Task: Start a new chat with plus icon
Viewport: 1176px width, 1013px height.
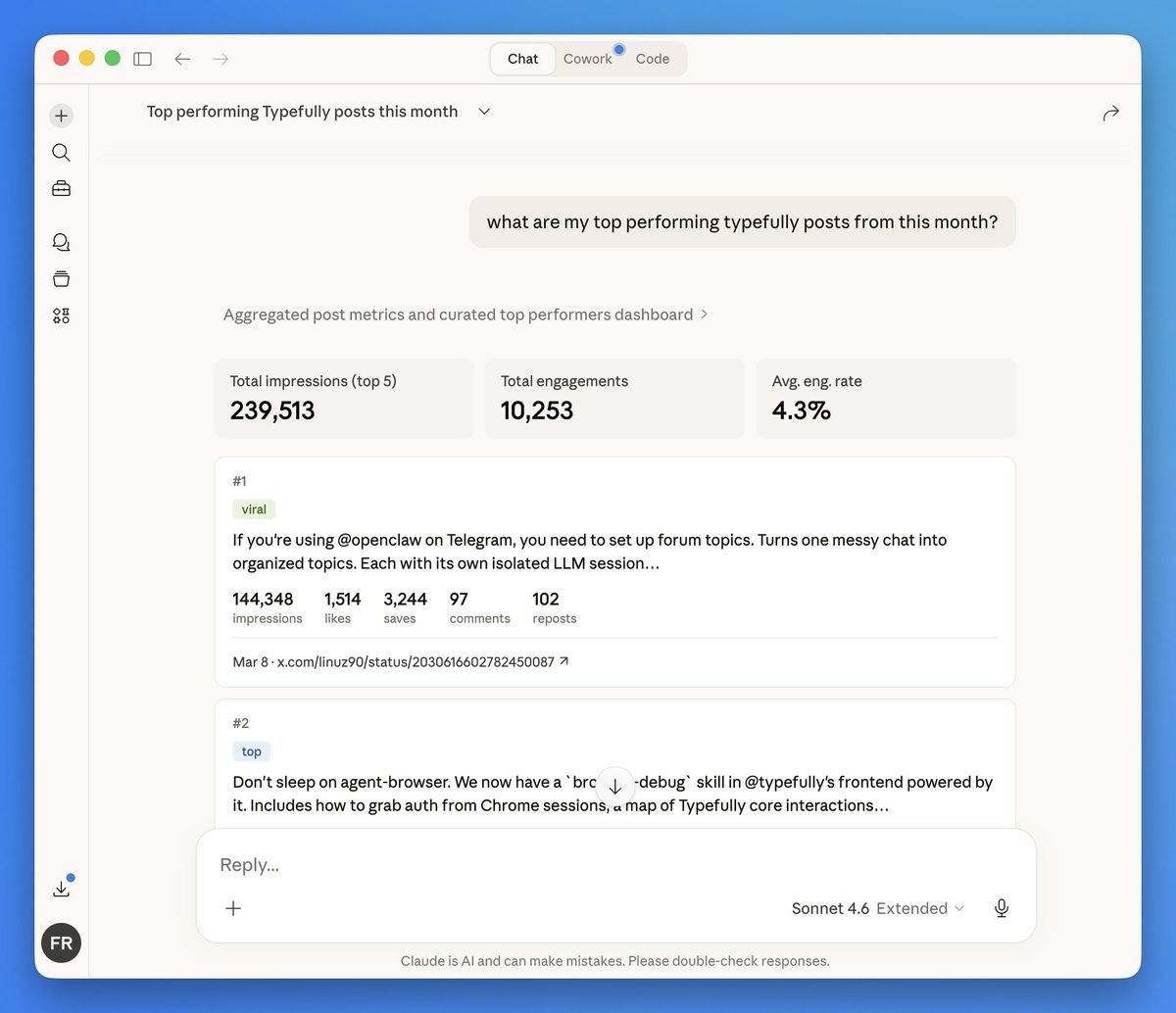Action: (61, 116)
